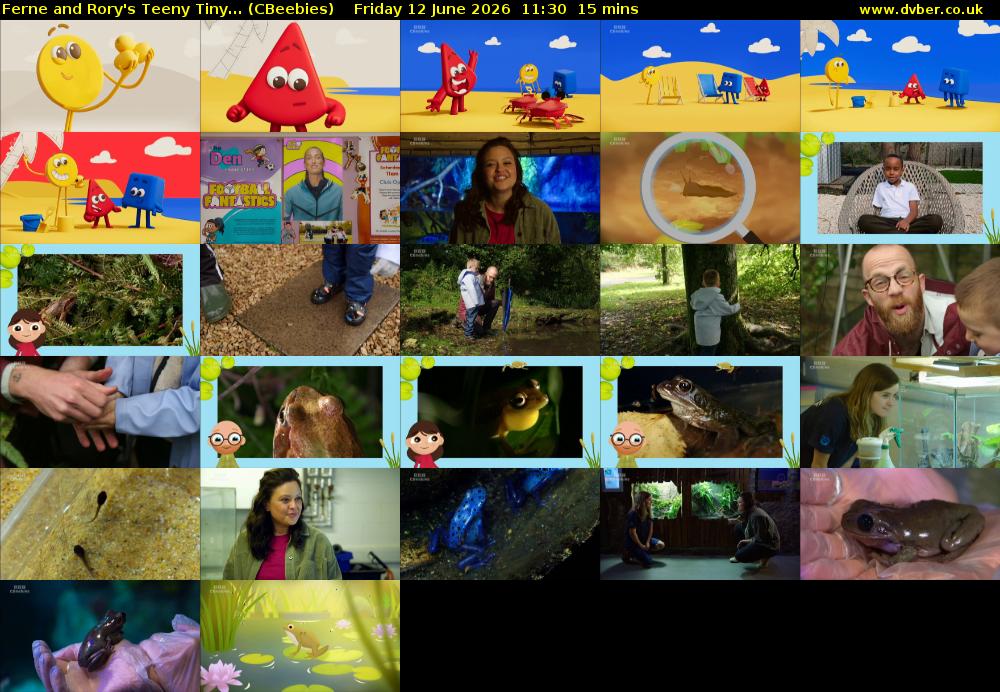Open the bearded man with glasses thumbnail
1000x692 pixels.
coord(900,300)
